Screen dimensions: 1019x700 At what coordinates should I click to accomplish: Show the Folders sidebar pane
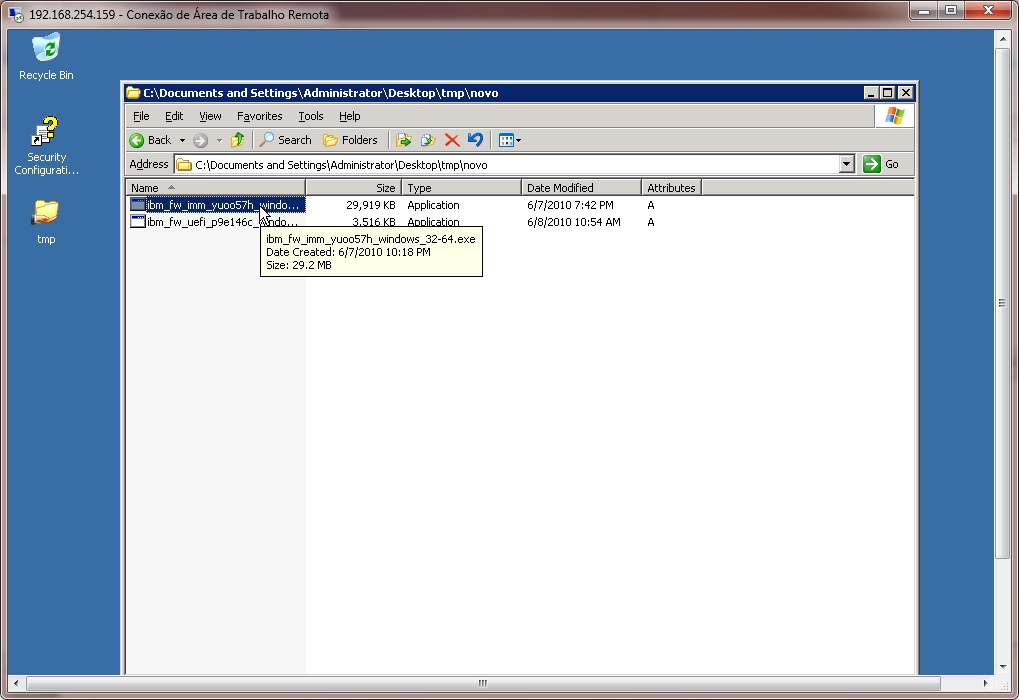(347, 139)
